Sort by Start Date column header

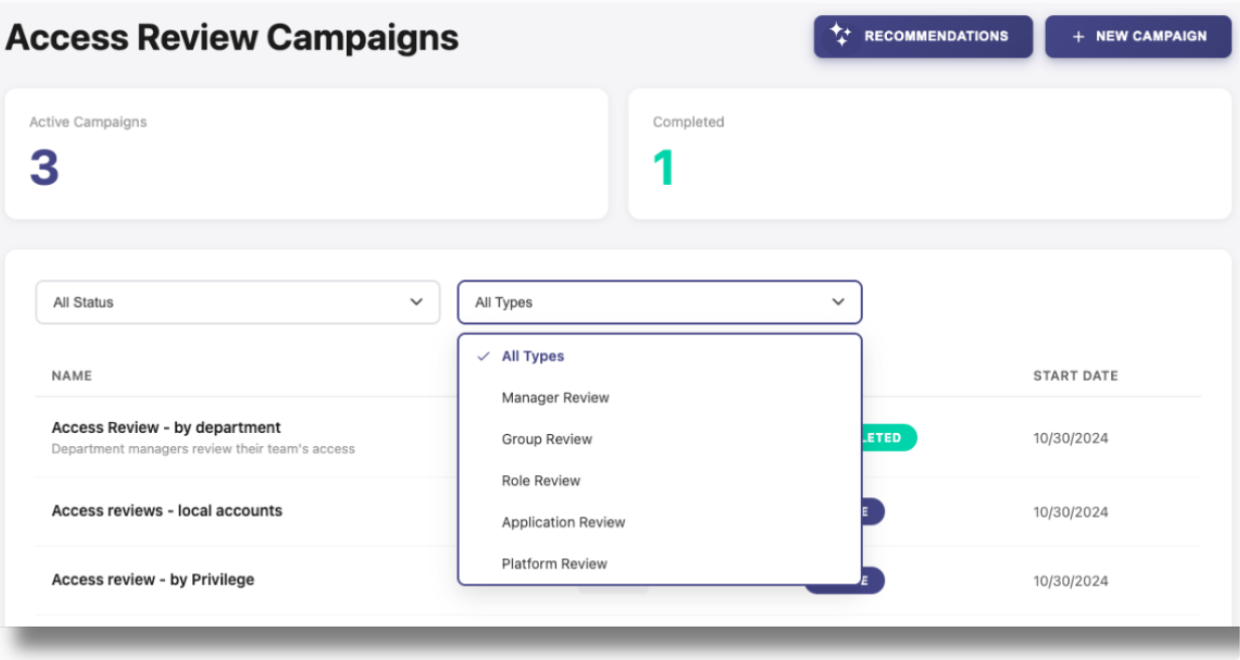[x=1075, y=376]
